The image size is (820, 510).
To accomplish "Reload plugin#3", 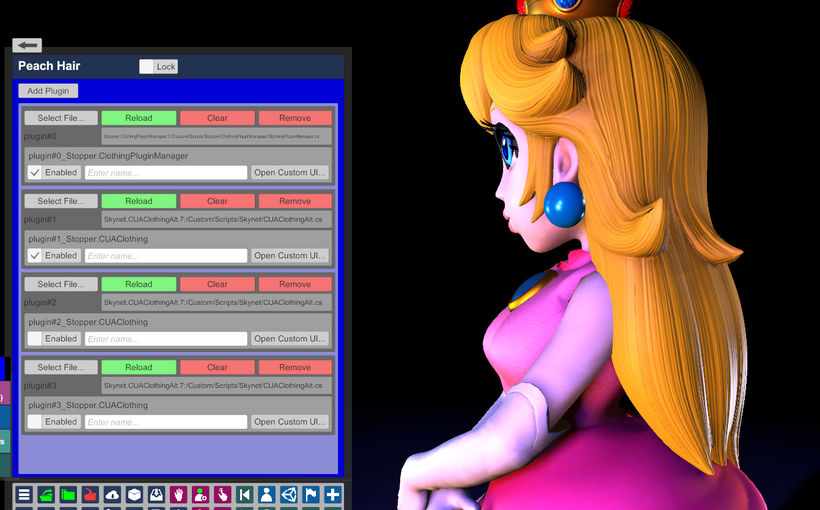I will click(x=139, y=367).
